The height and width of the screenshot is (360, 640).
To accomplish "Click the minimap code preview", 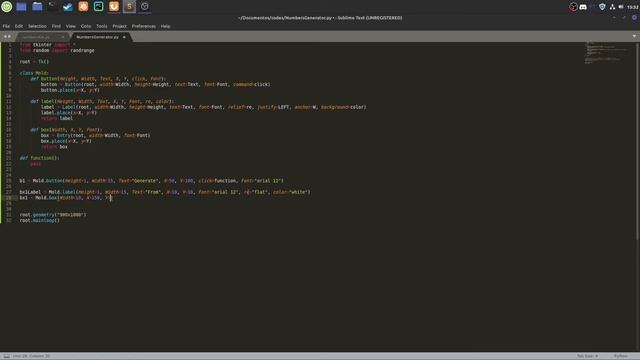I will pyautogui.click(x=606, y=53).
